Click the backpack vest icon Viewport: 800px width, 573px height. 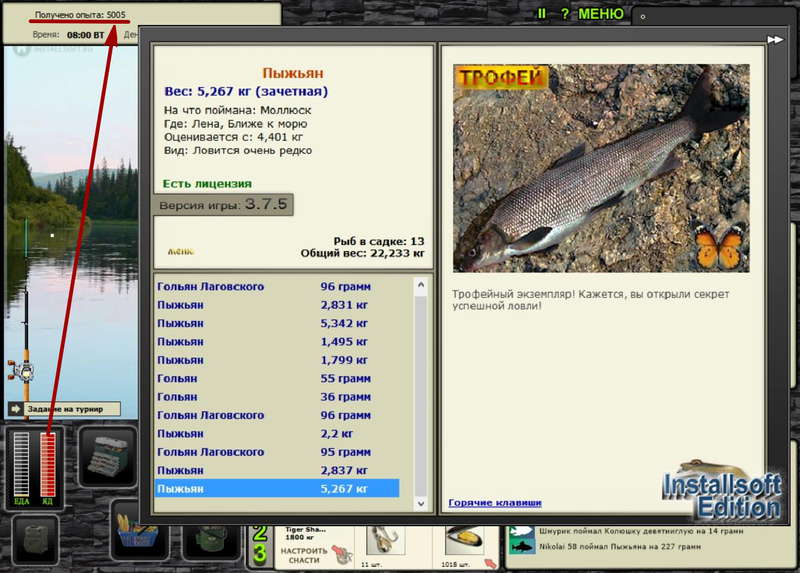tap(35, 540)
